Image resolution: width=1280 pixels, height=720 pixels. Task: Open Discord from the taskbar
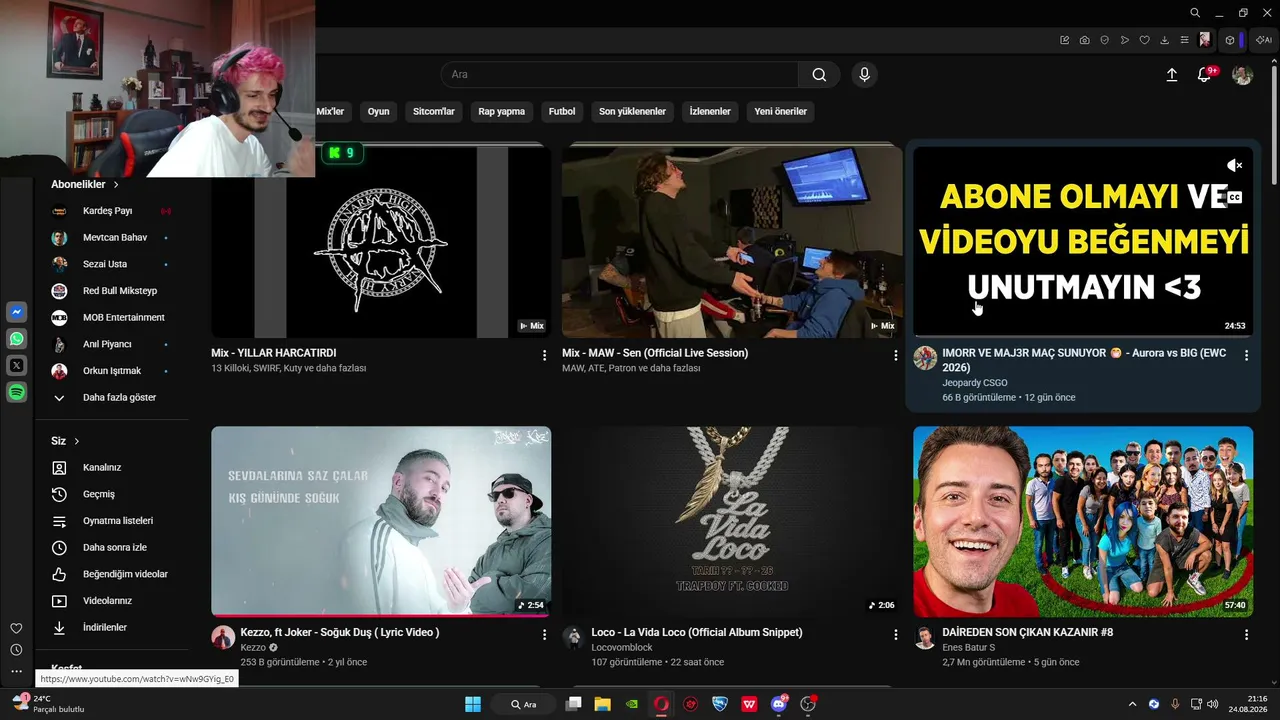click(779, 704)
